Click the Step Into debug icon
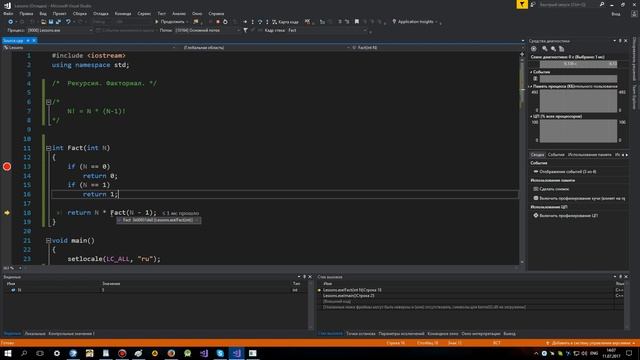Image resolution: width=640 pixels, height=360 pixels. tap(253, 22)
